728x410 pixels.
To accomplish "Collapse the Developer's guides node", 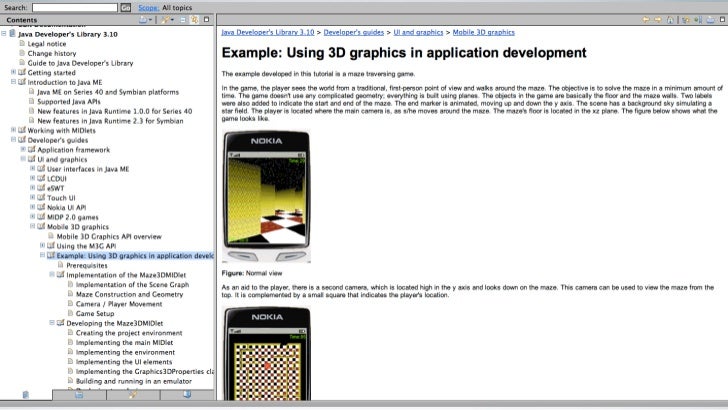I will pyautogui.click(x=13, y=139).
